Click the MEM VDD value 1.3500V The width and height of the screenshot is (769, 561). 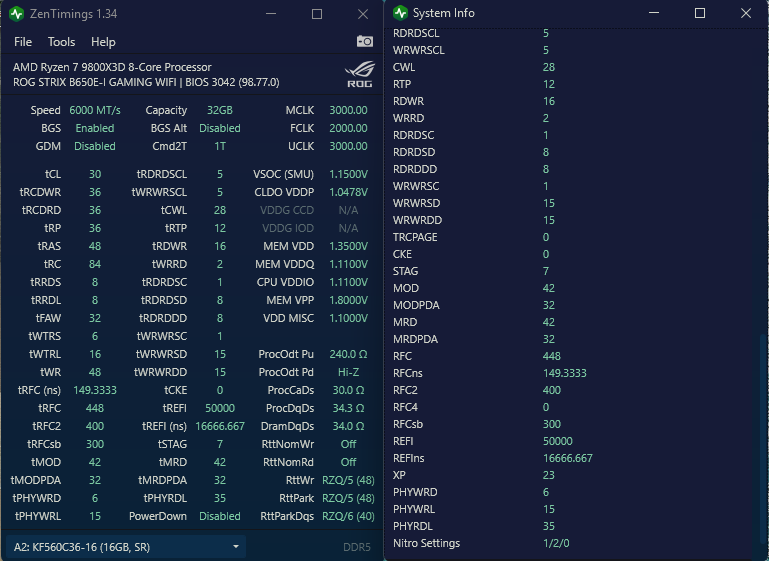tap(348, 246)
